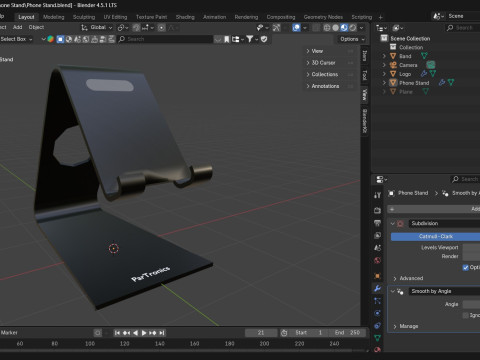Image resolution: width=480 pixels, height=360 pixels.
Task: Toggle the Optimal Display checkbox
Action: 466,267
